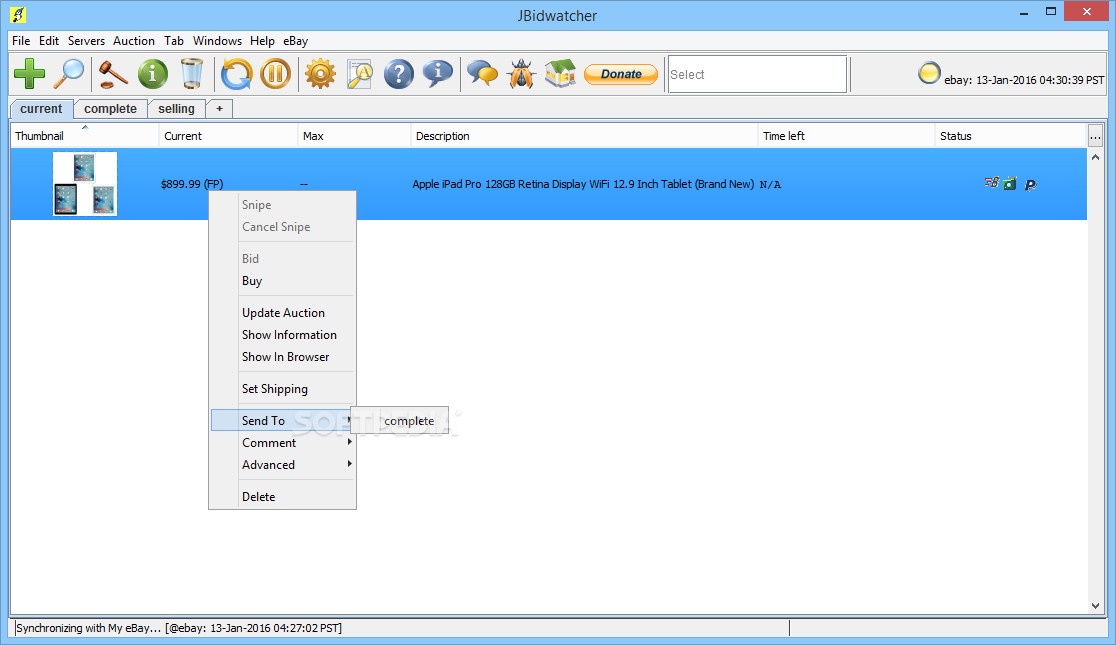Choose Buy from the context menu
Viewport: 1116px width, 645px height.
[283, 280]
